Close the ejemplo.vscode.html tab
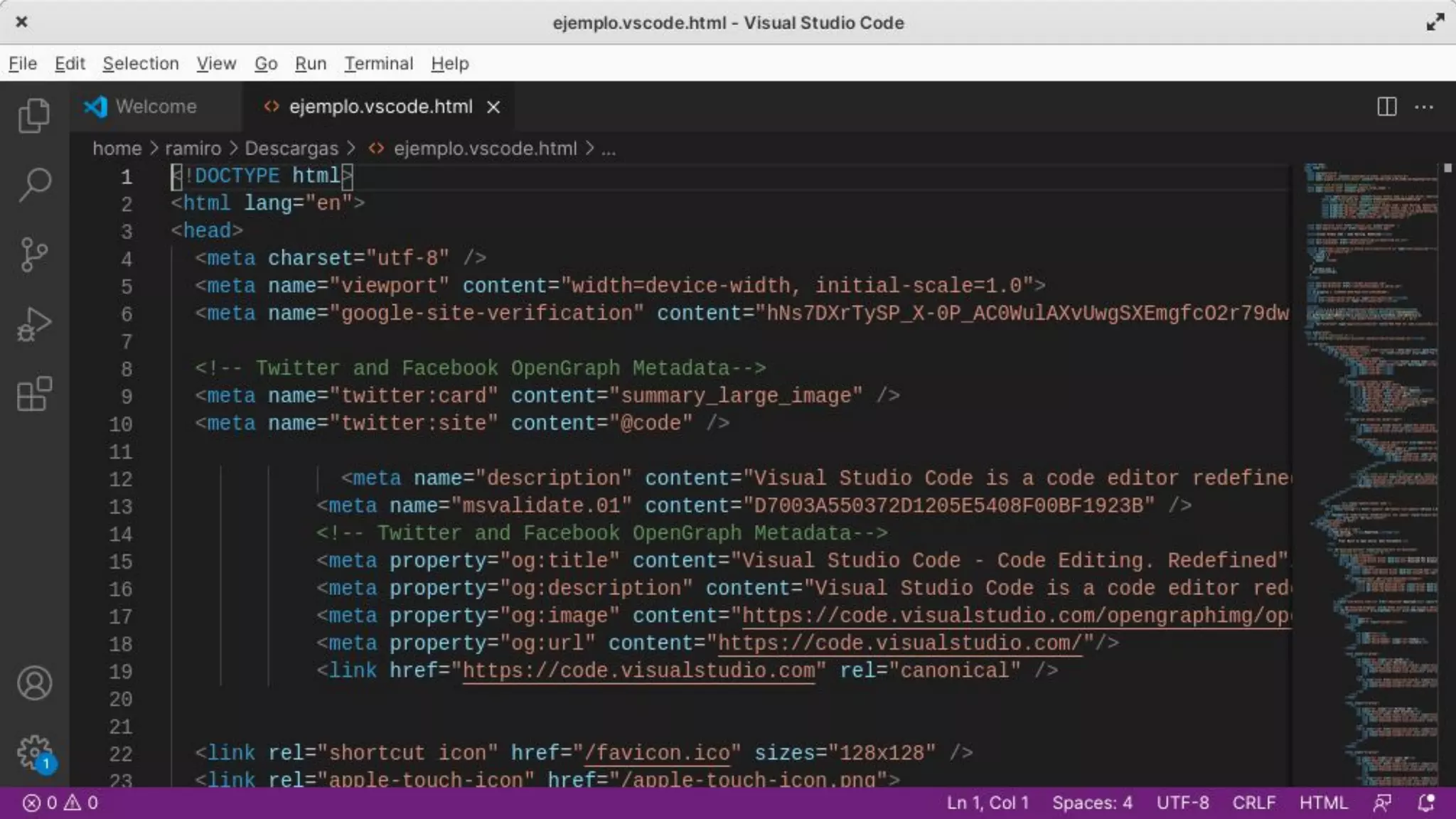Screen dimensions: 1456x819 493,107
